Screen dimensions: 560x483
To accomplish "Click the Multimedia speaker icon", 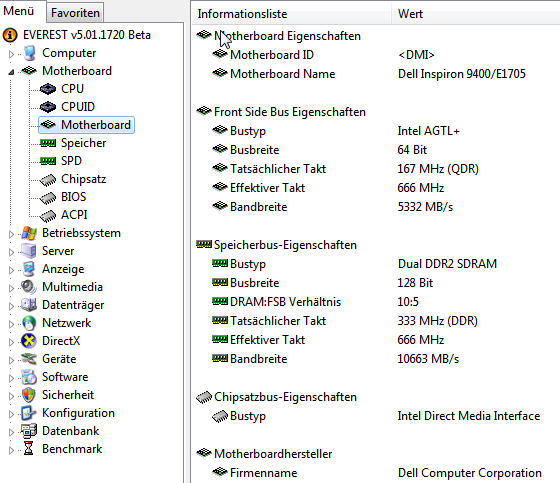I will 29,287.
